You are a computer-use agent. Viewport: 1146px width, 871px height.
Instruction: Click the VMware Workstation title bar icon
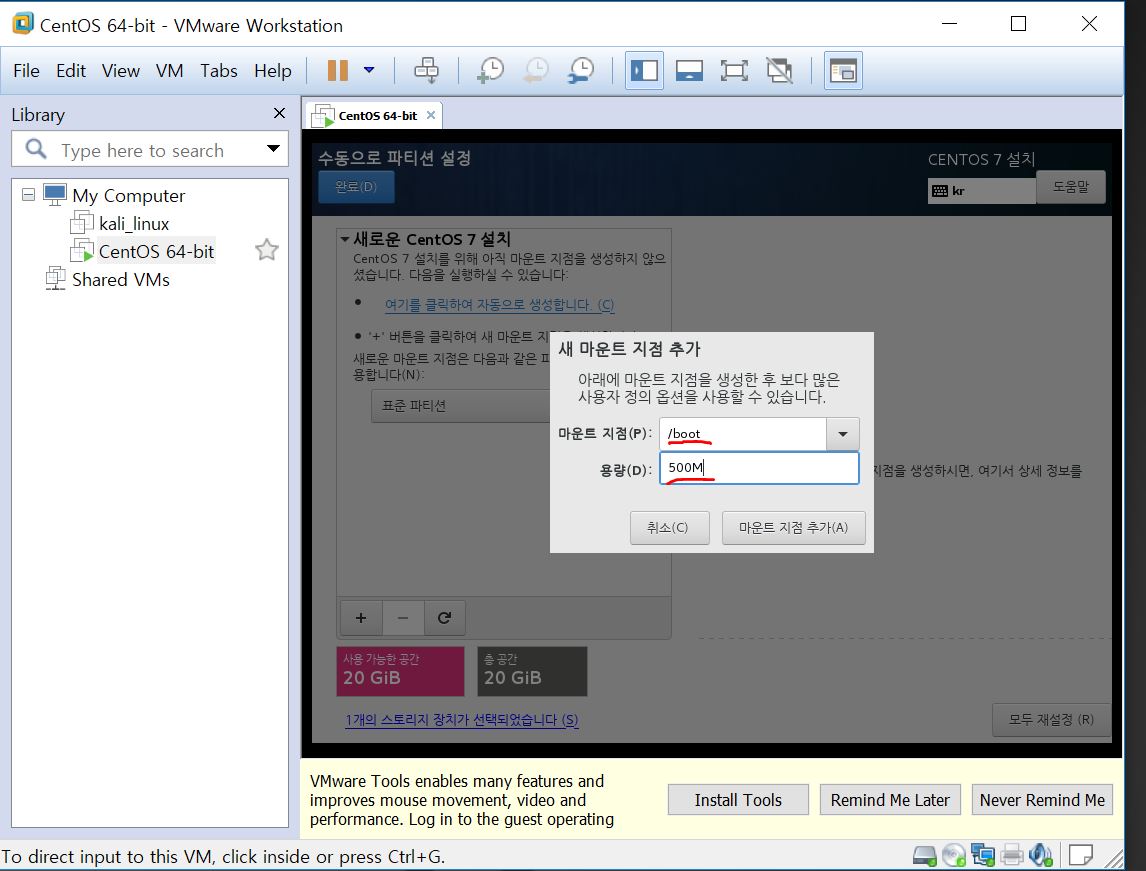pyautogui.click(x=23, y=23)
